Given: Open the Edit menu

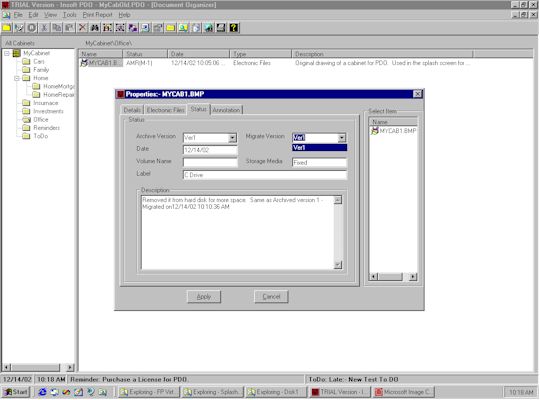Looking at the screenshot, I should pyautogui.click(x=33, y=15).
